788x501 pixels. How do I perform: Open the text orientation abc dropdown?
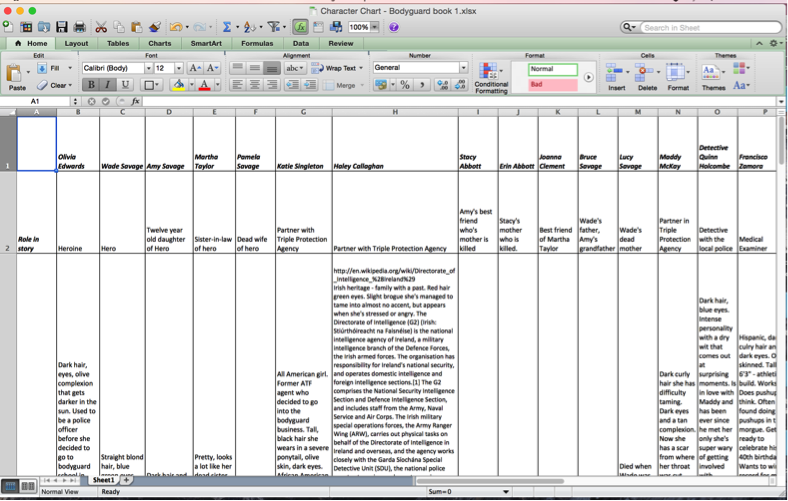(294, 68)
